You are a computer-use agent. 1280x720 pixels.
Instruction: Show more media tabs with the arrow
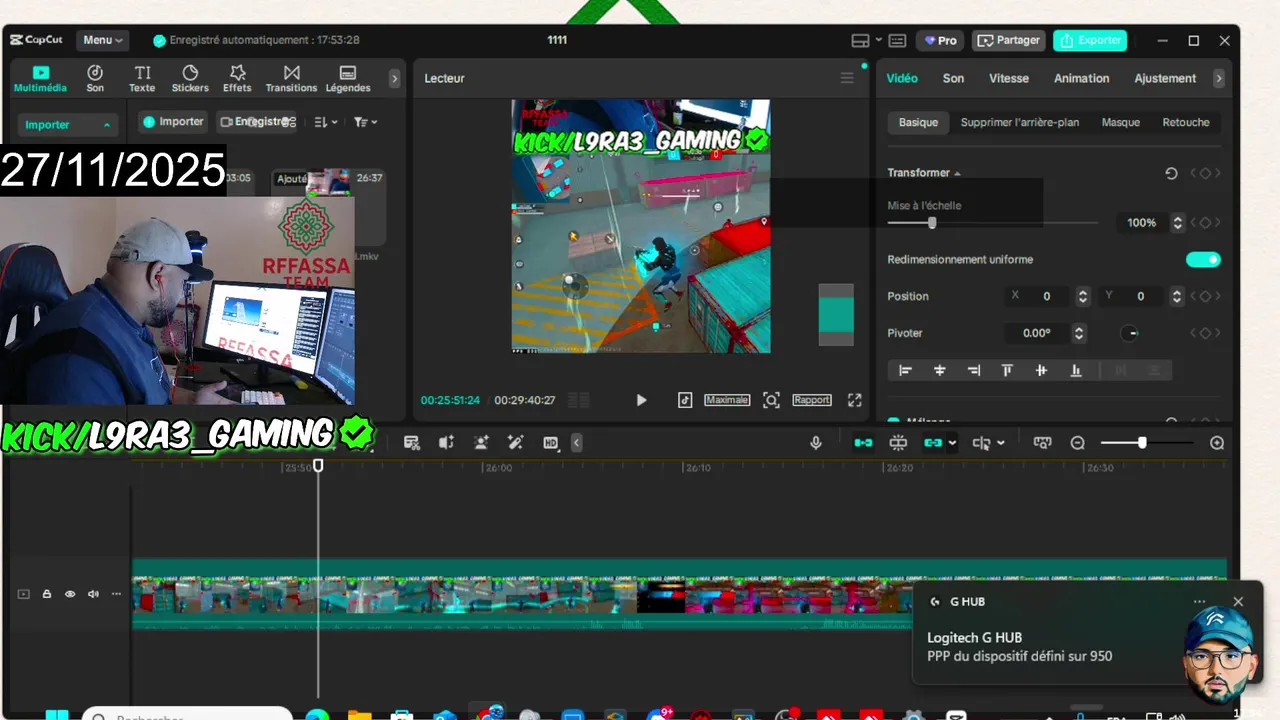pos(394,78)
